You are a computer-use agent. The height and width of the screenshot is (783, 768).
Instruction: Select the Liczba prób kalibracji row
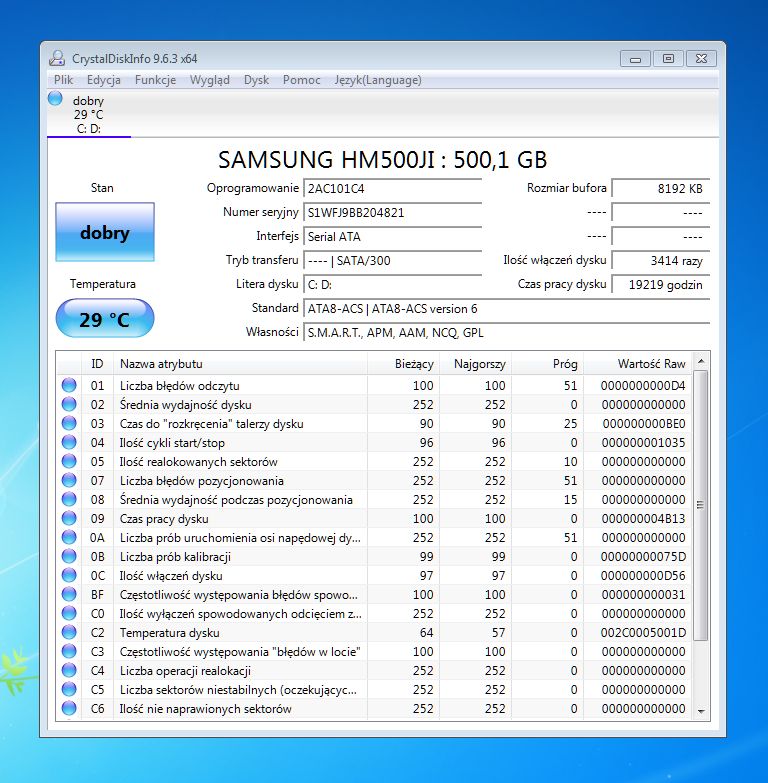coord(375,556)
